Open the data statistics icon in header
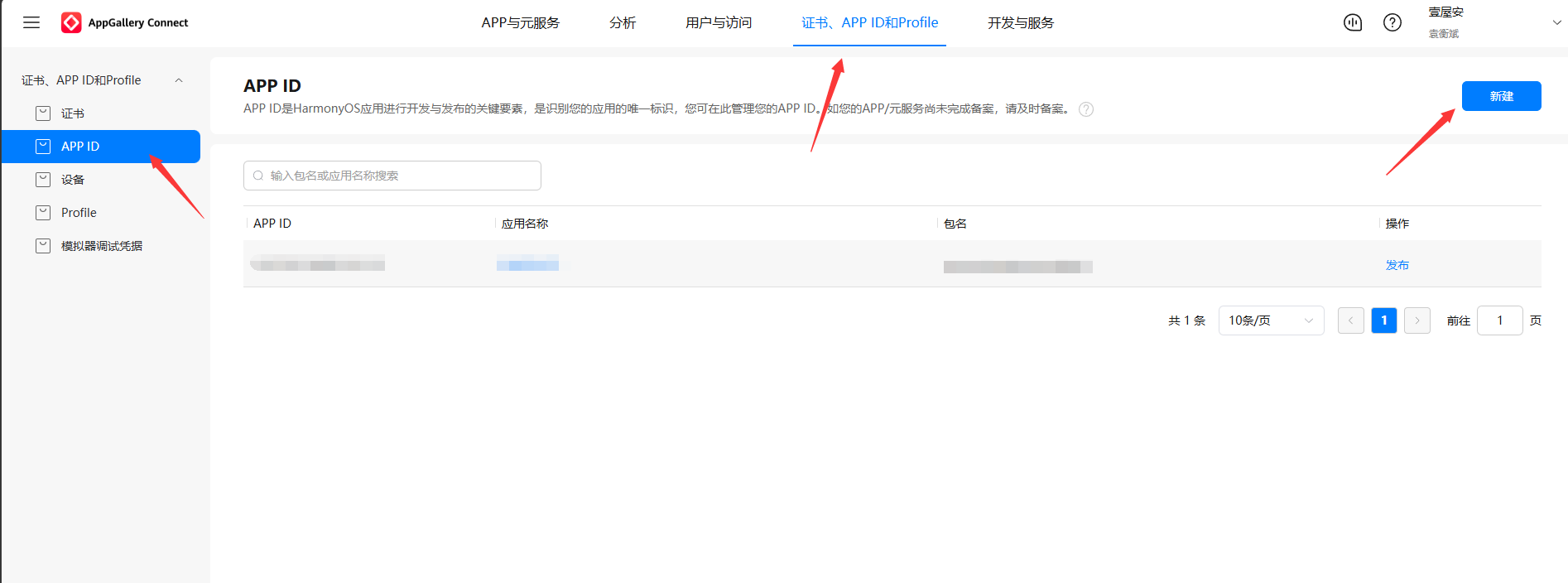Image resolution: width=1568 pixels, height=583 pixels. pos(1353,22)
